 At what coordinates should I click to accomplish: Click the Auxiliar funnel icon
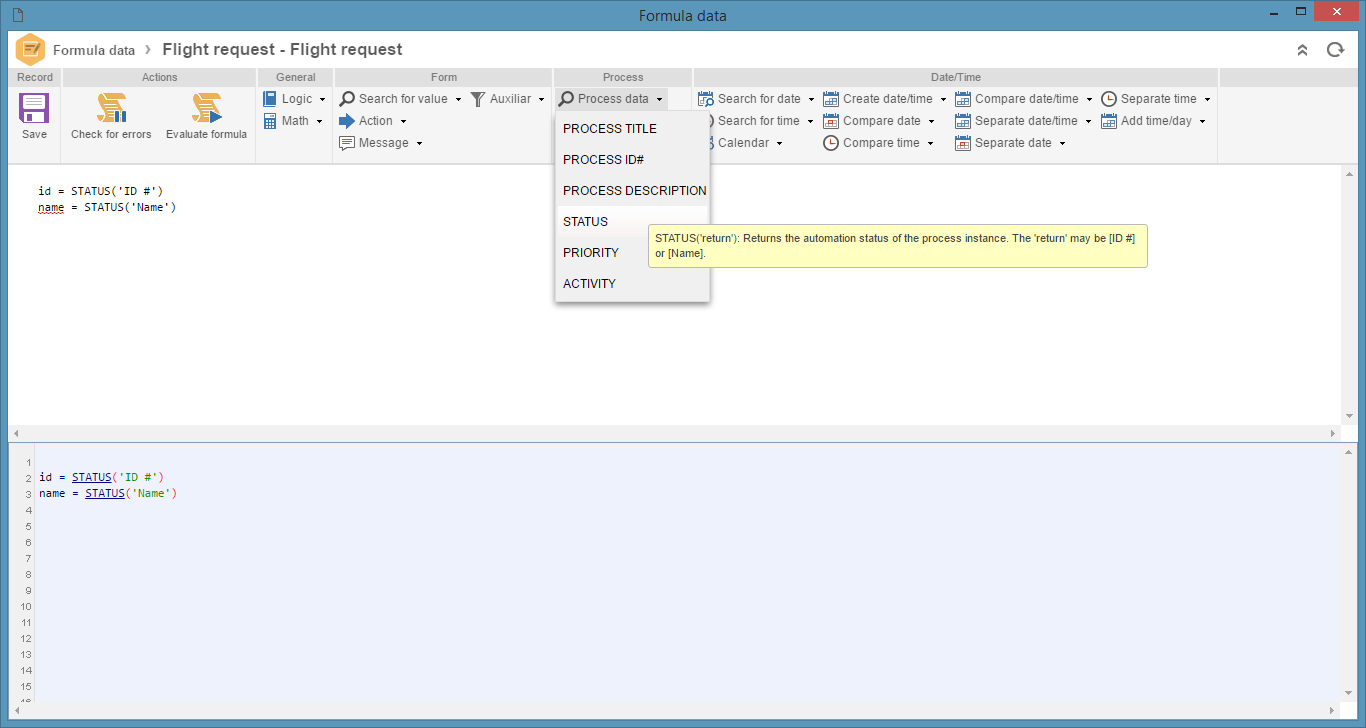pos(478,99)
